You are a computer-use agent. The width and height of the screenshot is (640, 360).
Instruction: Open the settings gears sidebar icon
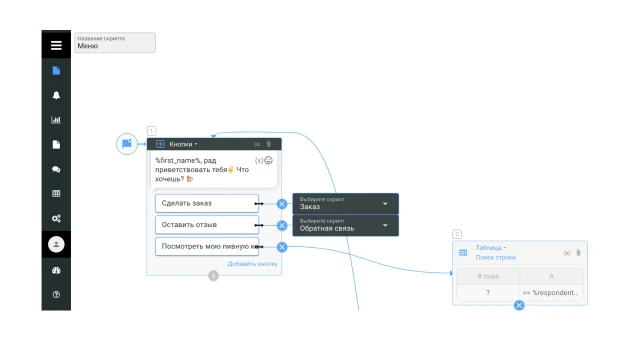pyautogui.click(x=56, y=218)
